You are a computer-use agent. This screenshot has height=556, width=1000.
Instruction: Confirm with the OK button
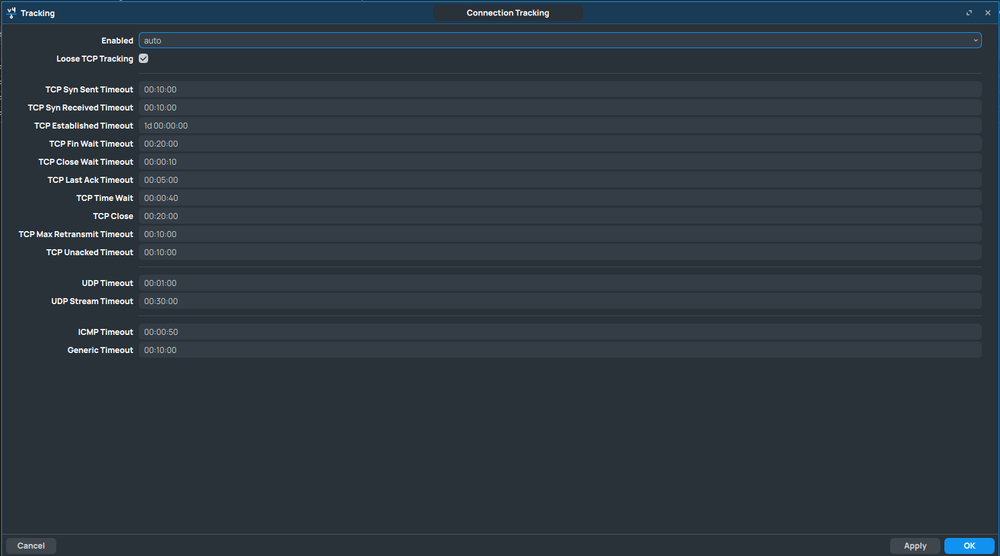click(x=969, y=546)
